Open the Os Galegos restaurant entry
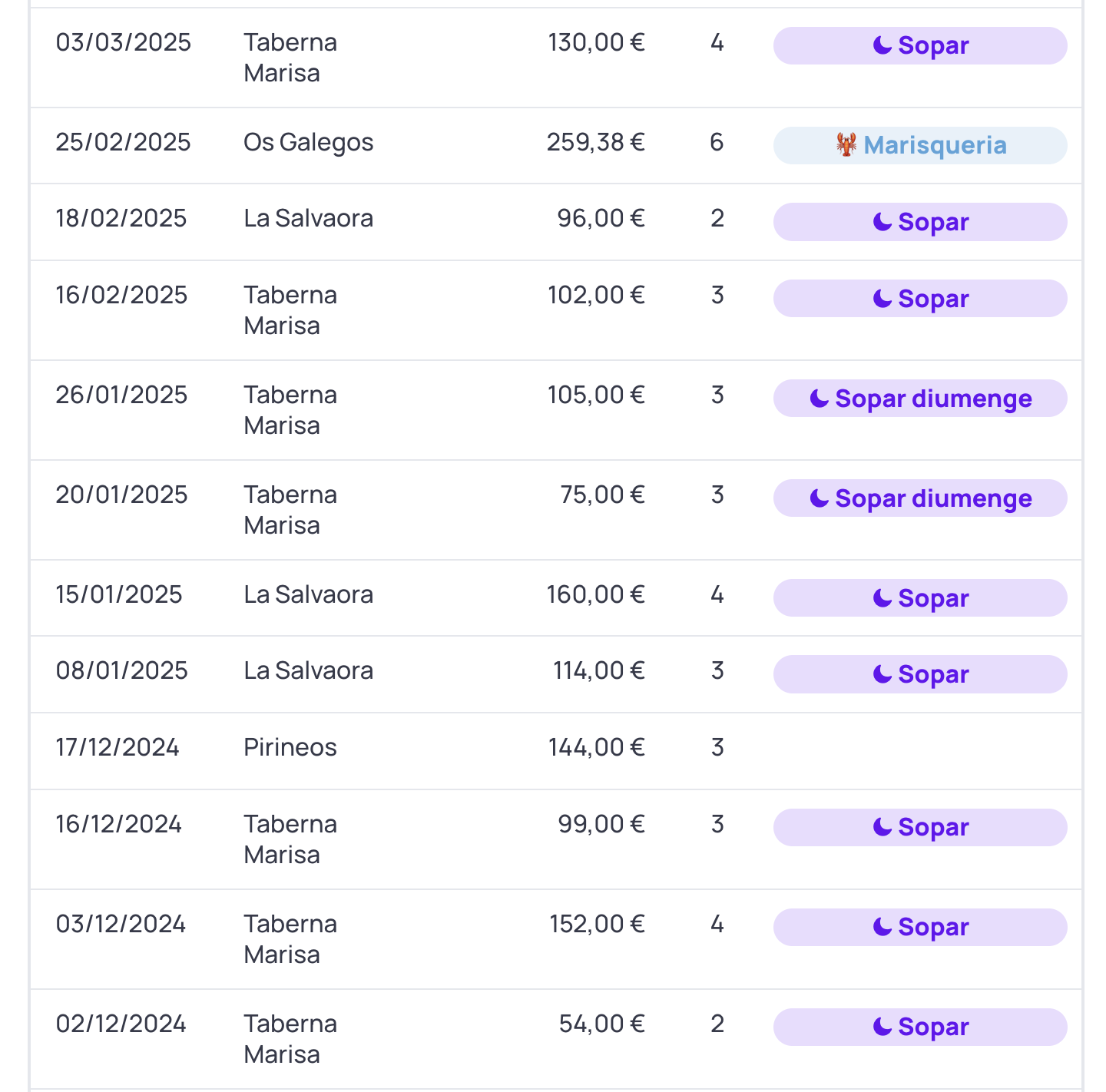1106x1092 pixels. coord(309,142)
